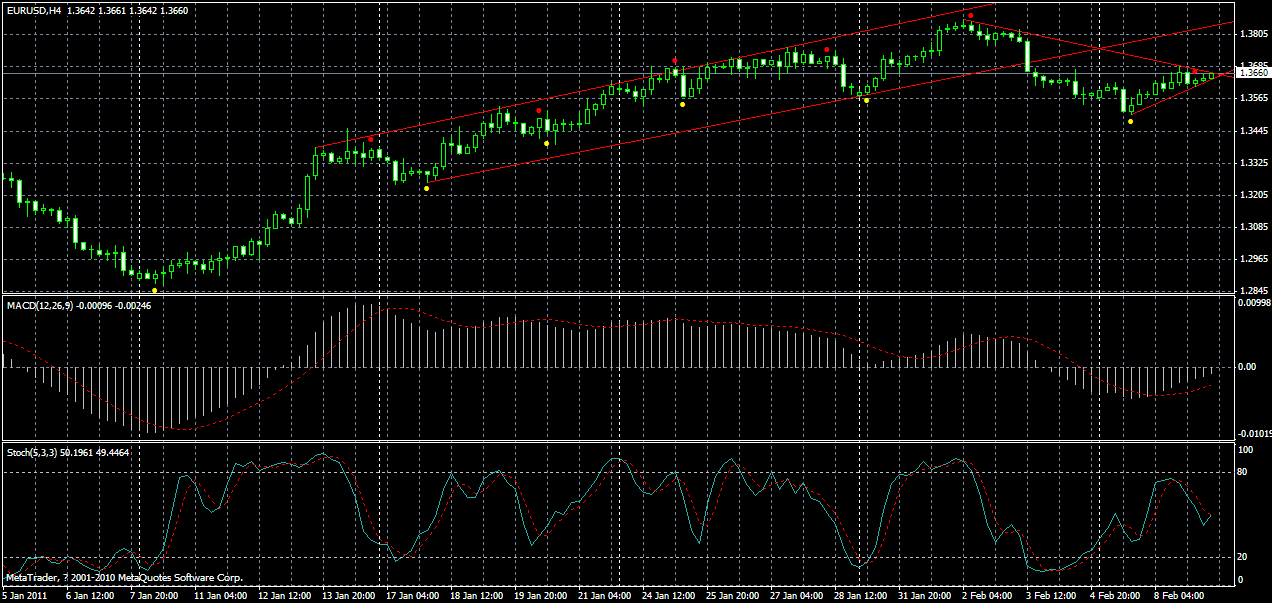Select the red dot marker near 13 Jan
1272x603 pixels.
(x=371, y=140)
